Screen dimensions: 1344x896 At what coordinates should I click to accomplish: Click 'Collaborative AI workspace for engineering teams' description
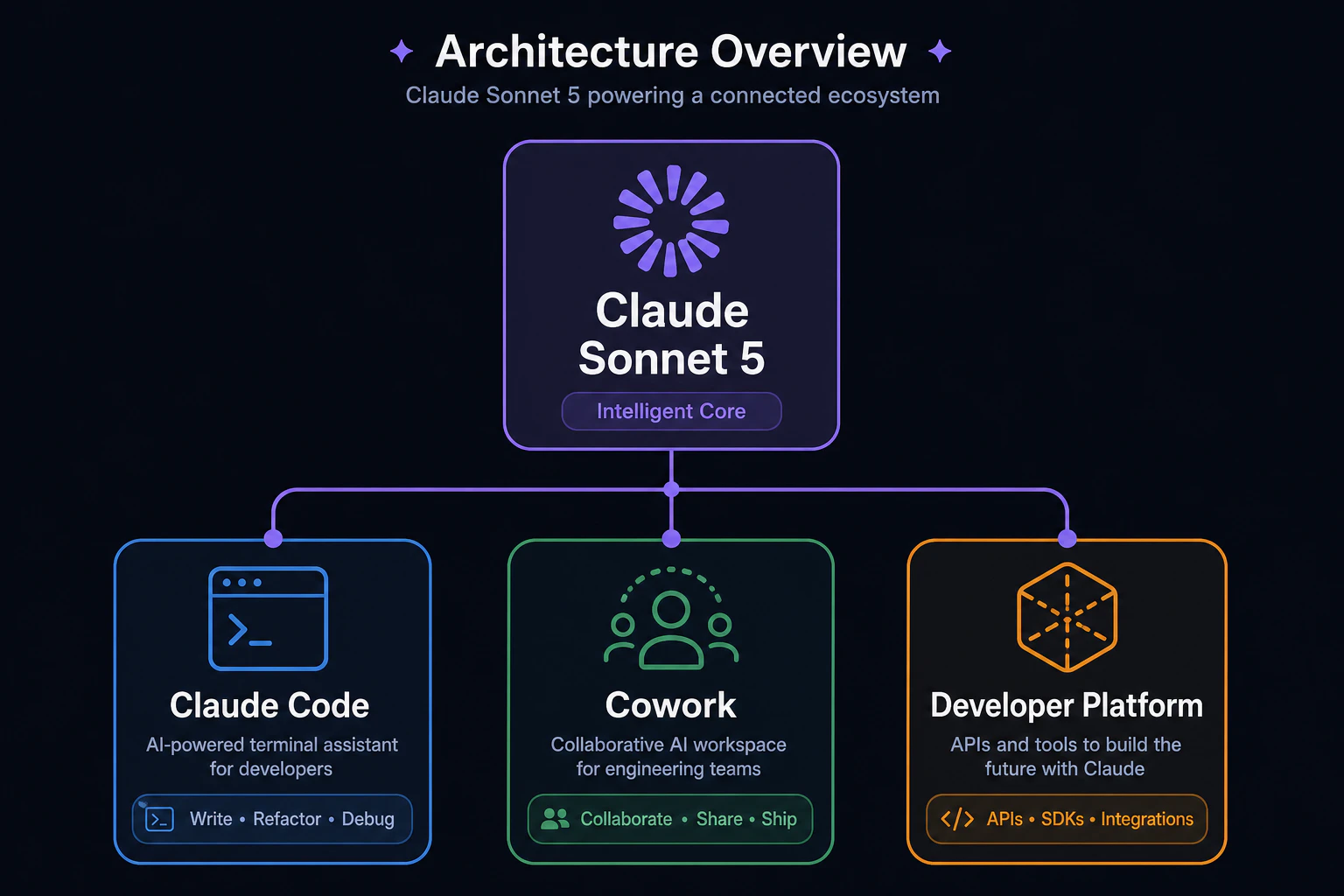click(x=668, y=757)
